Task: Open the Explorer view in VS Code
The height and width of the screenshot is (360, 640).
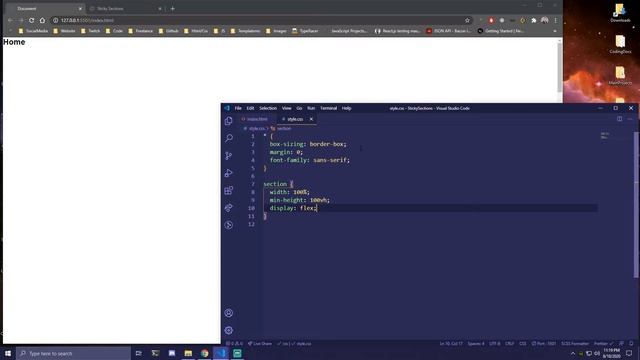Action: click(x=229, y=120)
